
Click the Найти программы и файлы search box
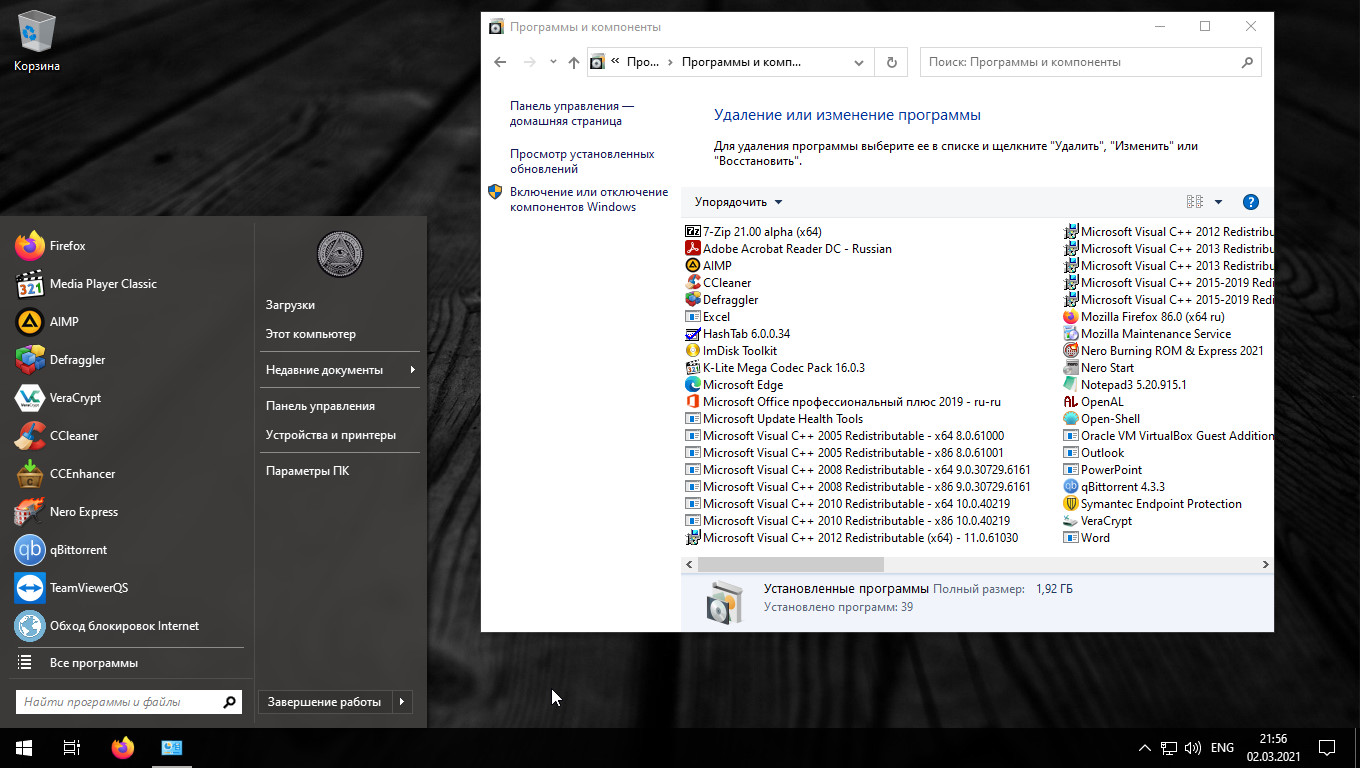(118, 702)
